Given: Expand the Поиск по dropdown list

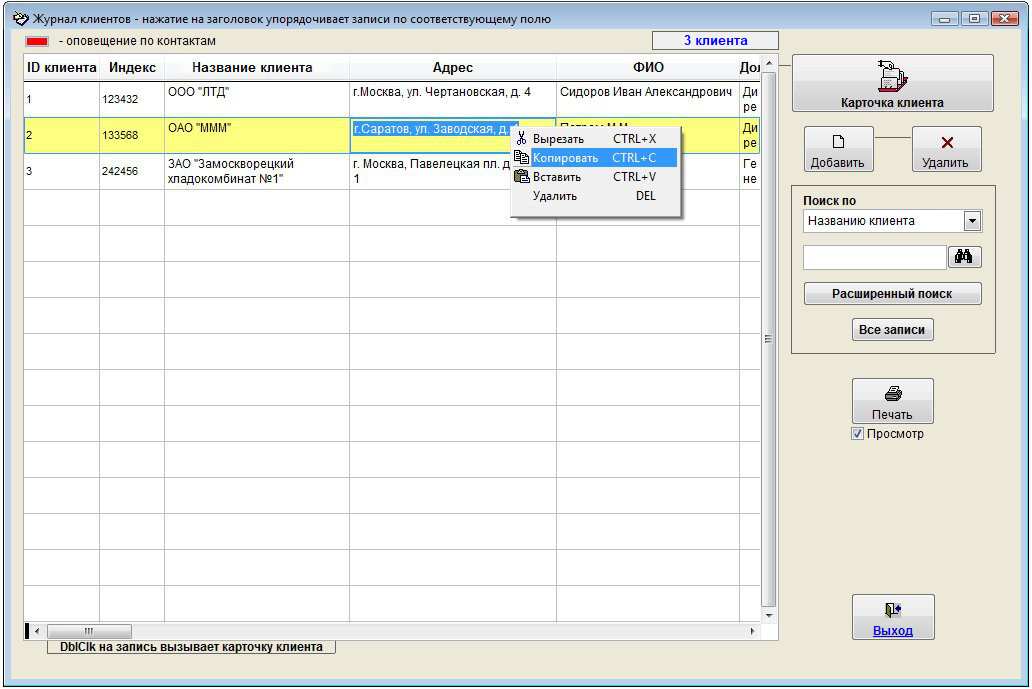Looking at the screenshot, I should tap(972, 221).
